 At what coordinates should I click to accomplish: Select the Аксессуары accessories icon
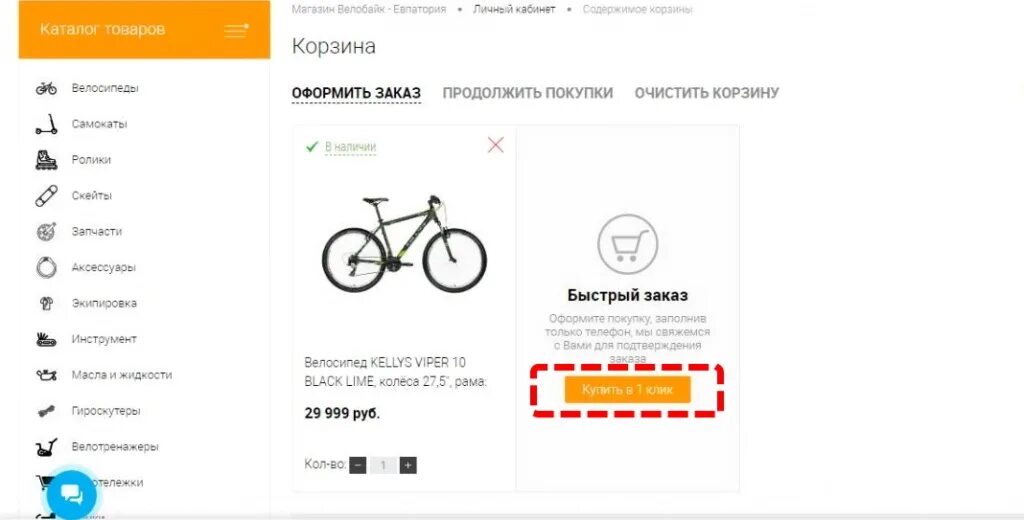coord(46,267)
